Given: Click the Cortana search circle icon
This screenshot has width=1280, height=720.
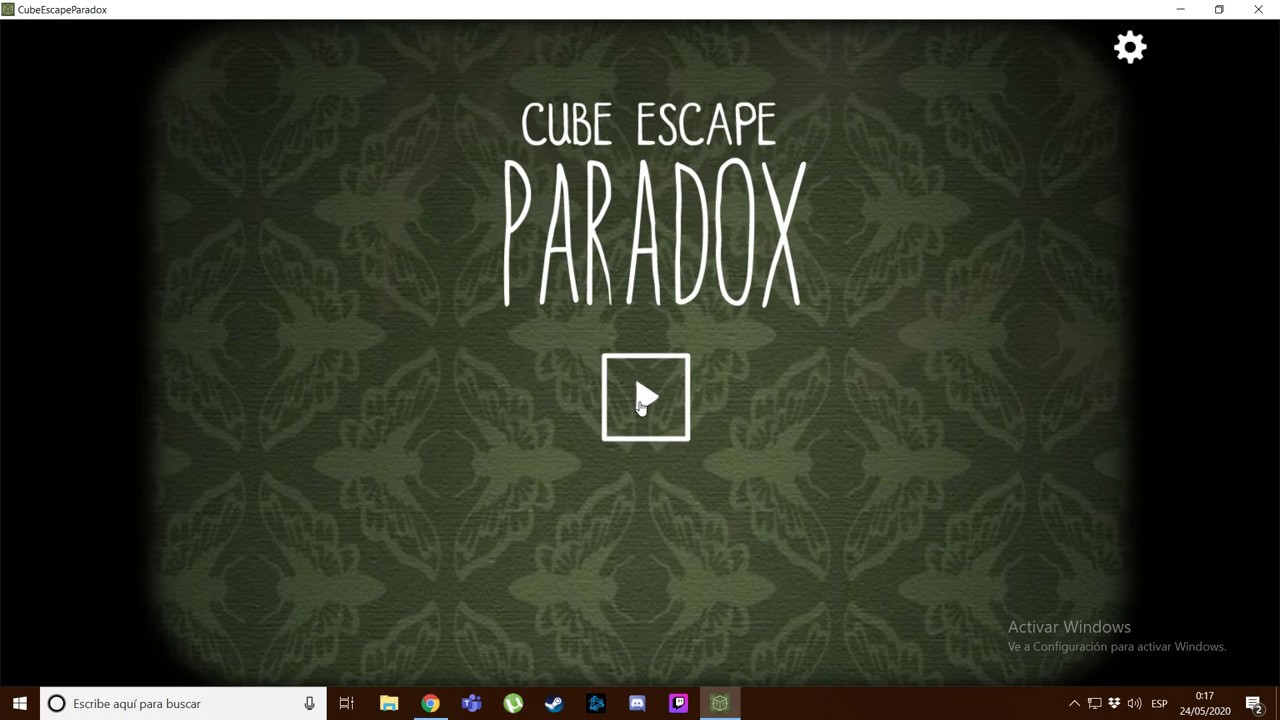Looking at the screenshot, I should (x=56, y=704).
